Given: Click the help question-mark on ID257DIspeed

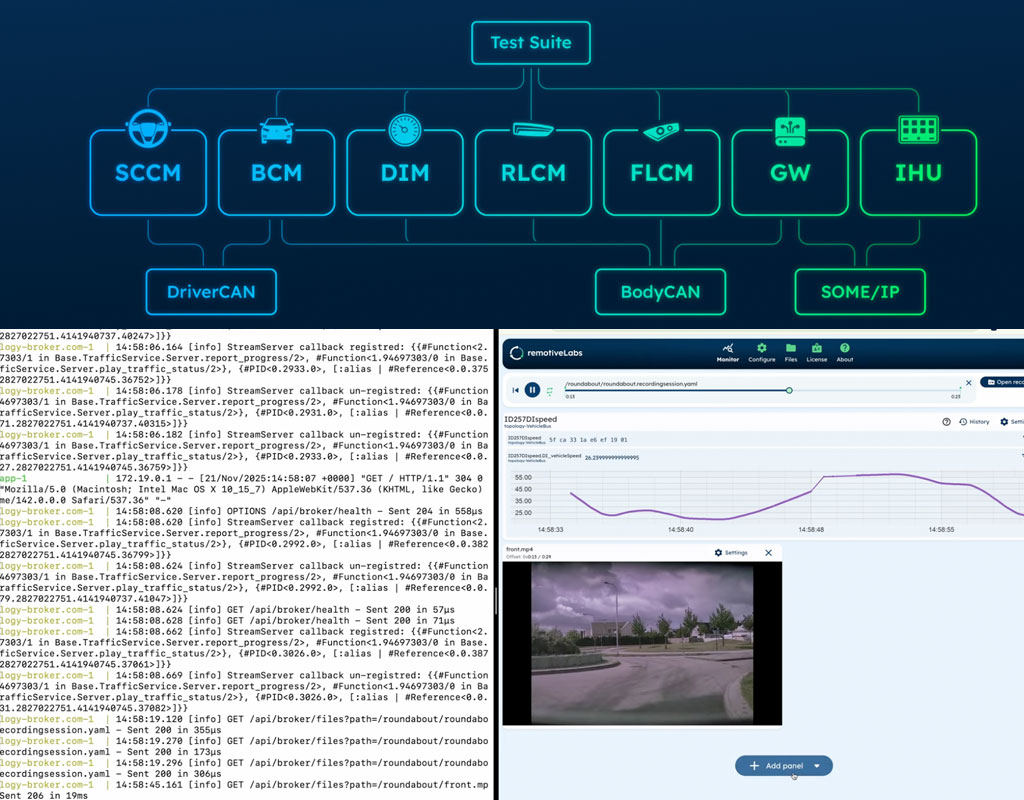Looking at the screenshot, I should [946, 421].
